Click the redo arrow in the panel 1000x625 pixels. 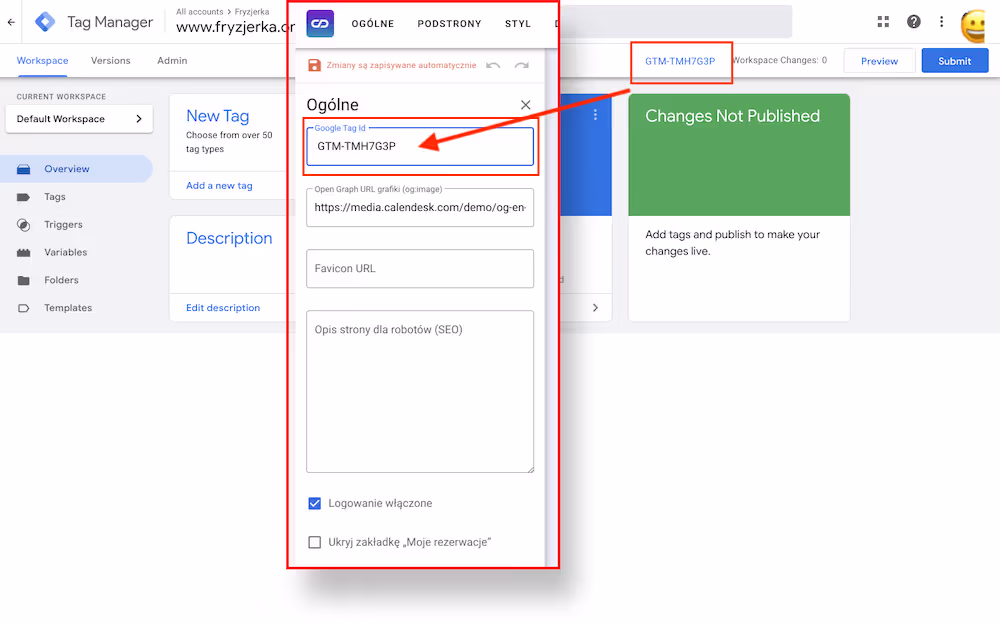click(x=521, y=65)
